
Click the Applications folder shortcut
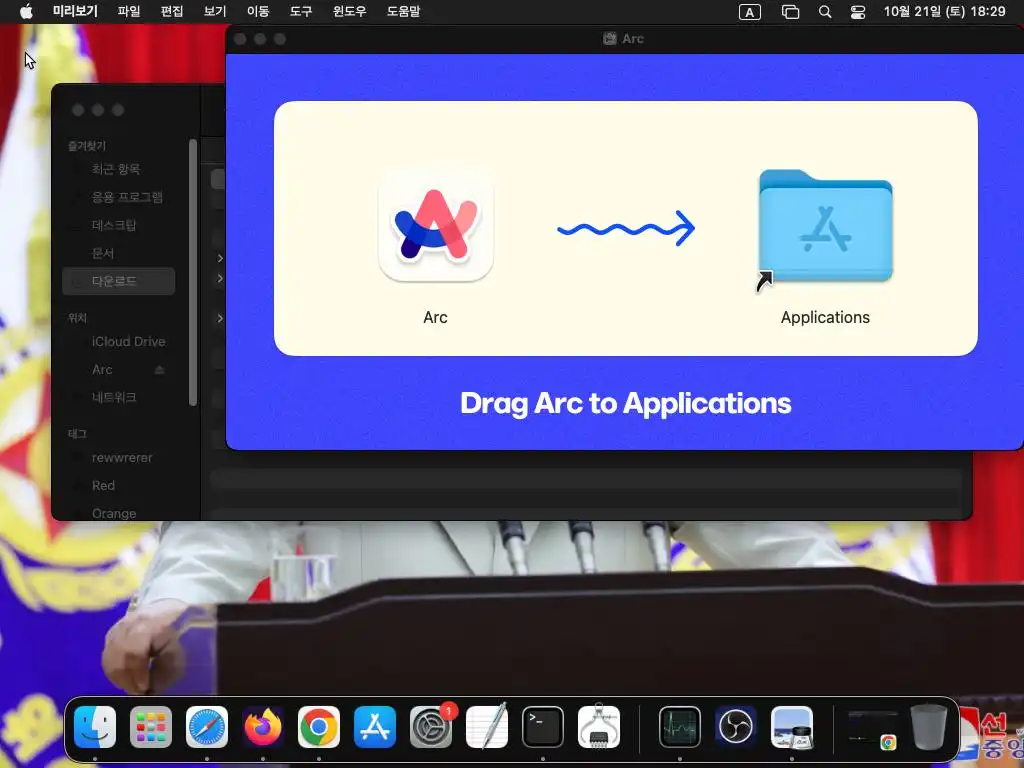tap(825, 226)
